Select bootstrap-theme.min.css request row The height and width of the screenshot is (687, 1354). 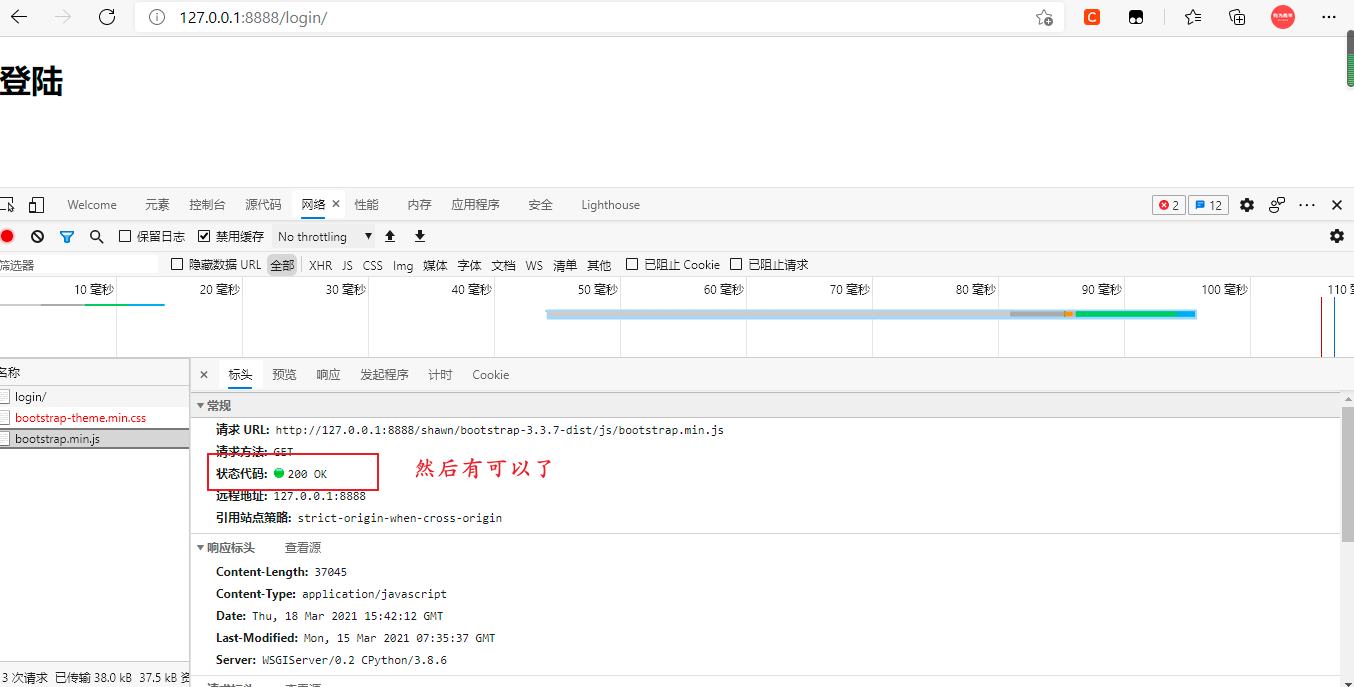pyautogui.click(x=94, y=418)
